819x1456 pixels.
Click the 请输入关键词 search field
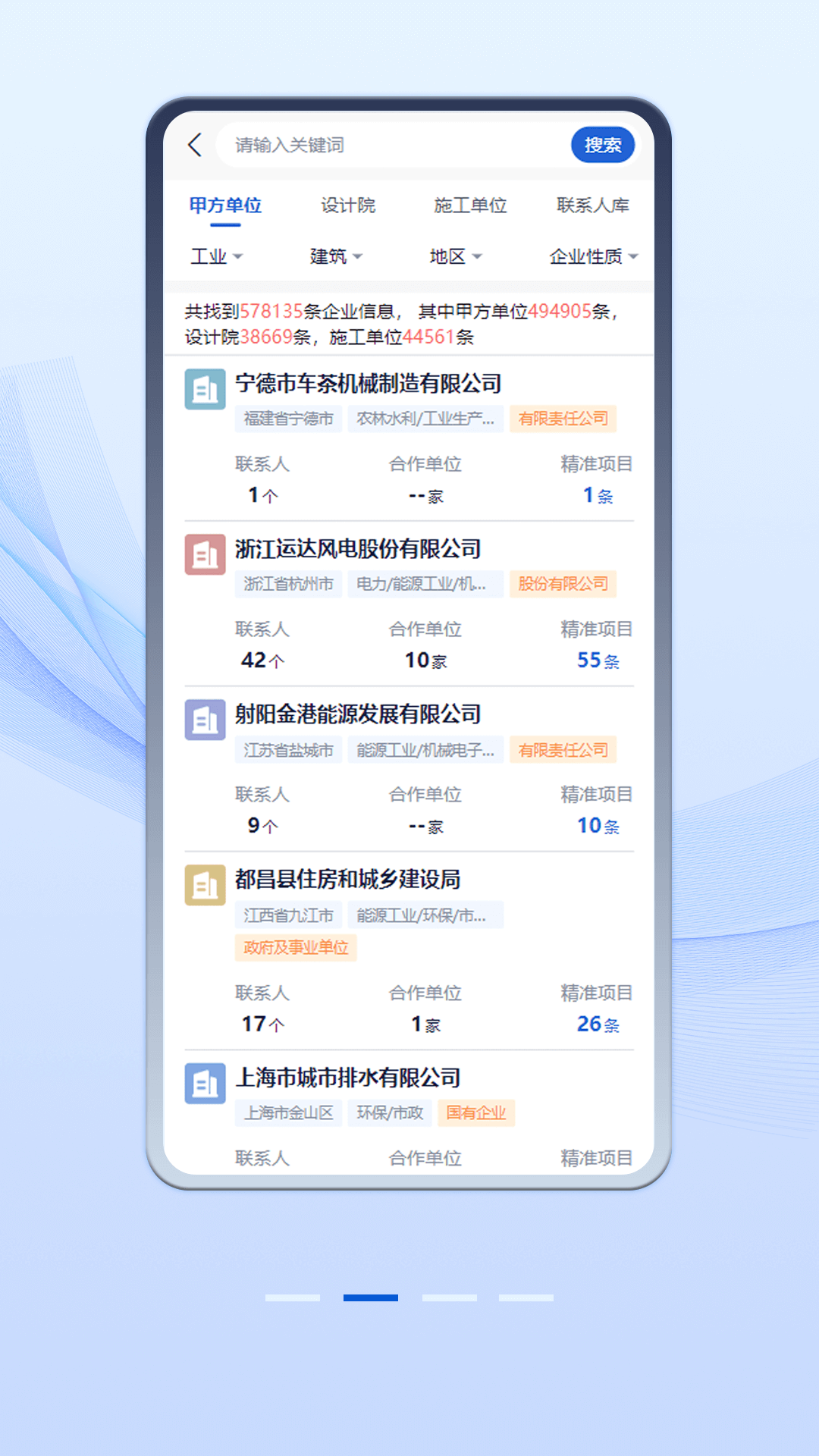[x=394, y=145]
